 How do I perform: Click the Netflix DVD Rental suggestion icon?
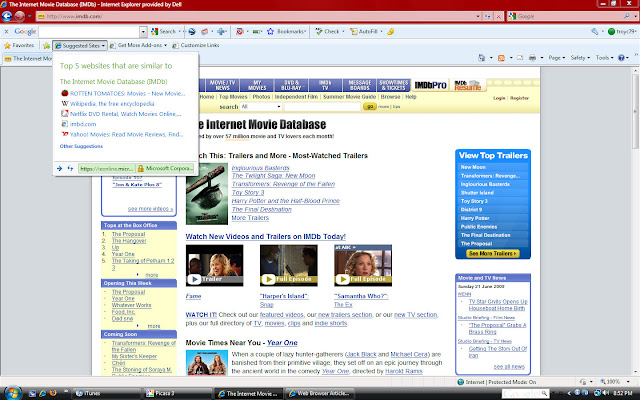point(65,113)
